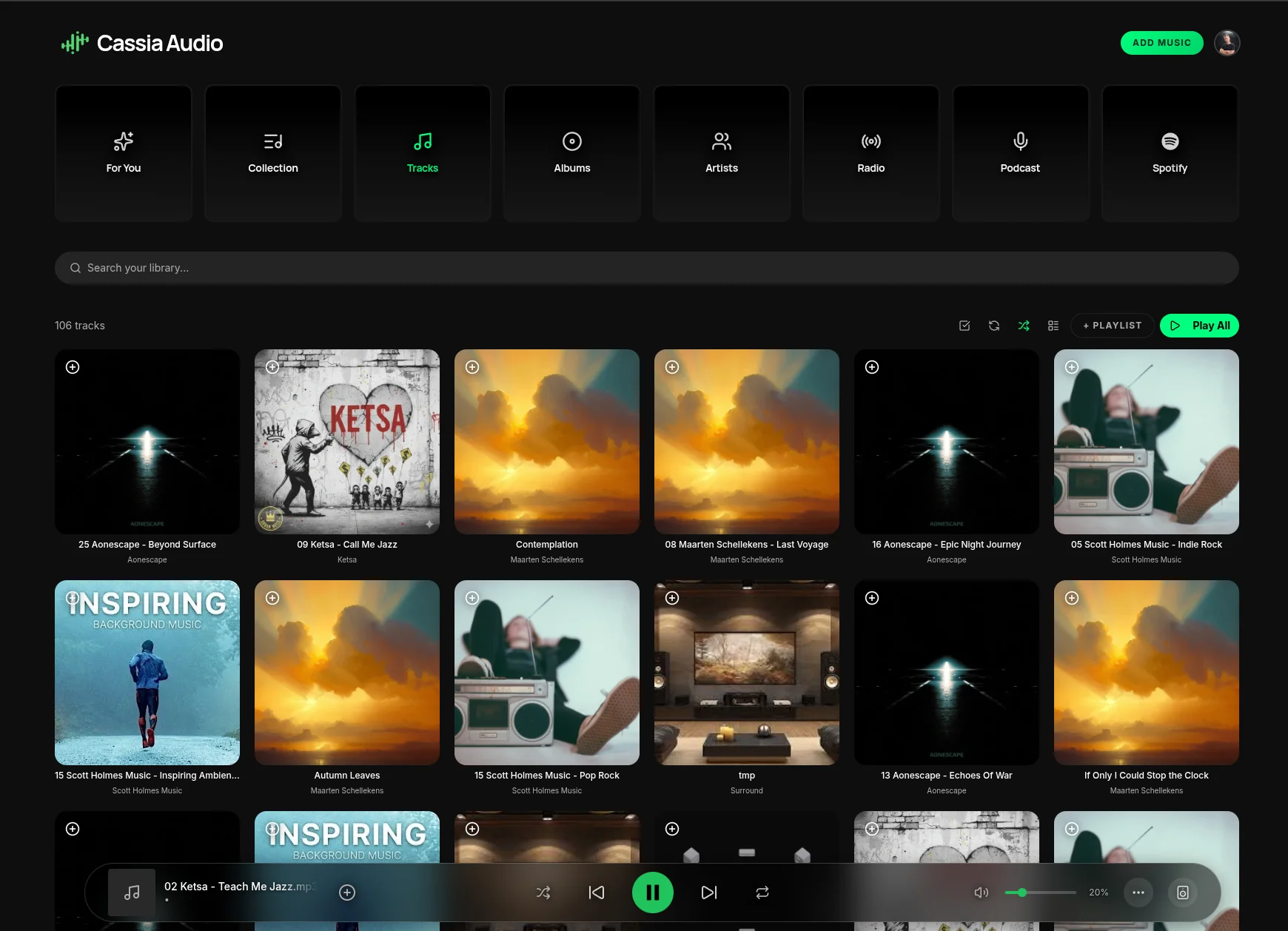Screen dimensions: 1288x931
Task: Open the three-dots more options menu
Action: [1138, 893]
